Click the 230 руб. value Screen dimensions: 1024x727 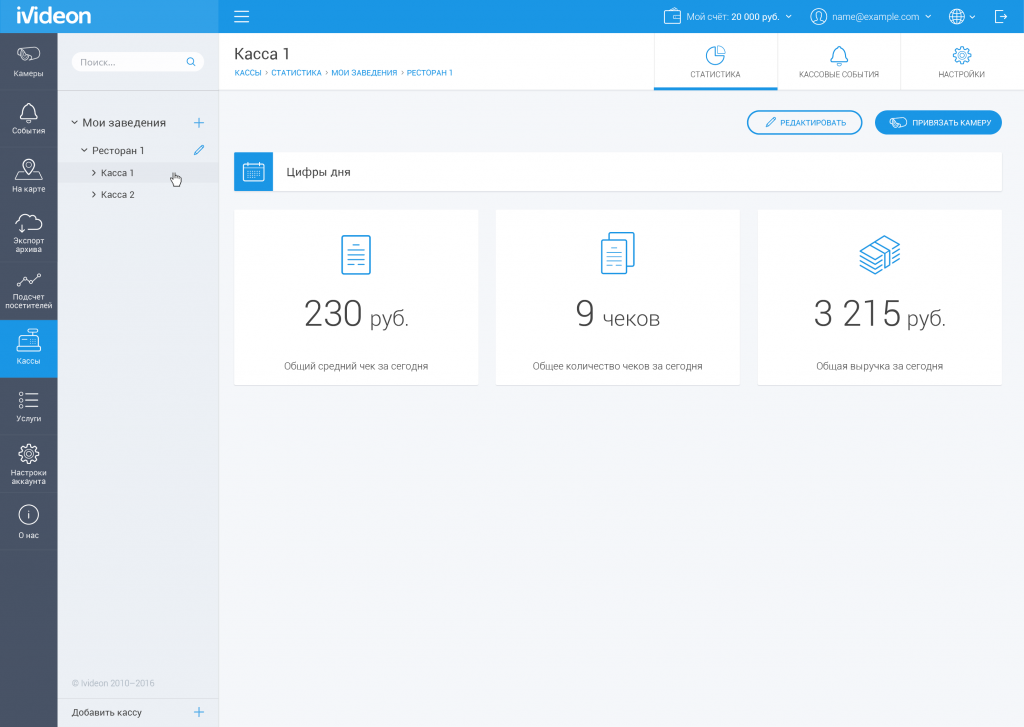point(356,314)
